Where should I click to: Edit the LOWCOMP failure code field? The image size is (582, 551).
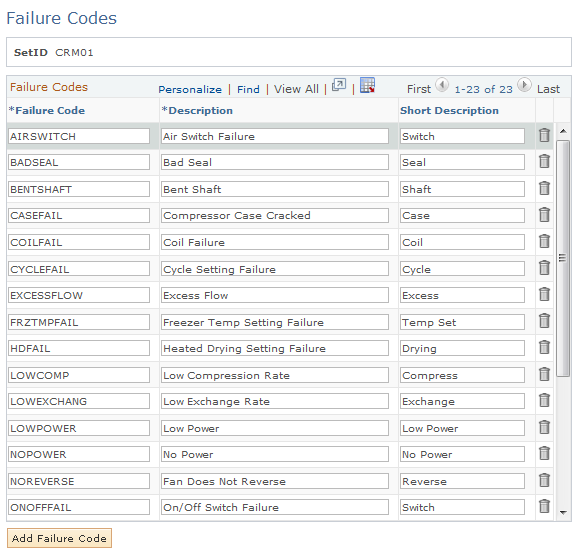coord(79,375)
